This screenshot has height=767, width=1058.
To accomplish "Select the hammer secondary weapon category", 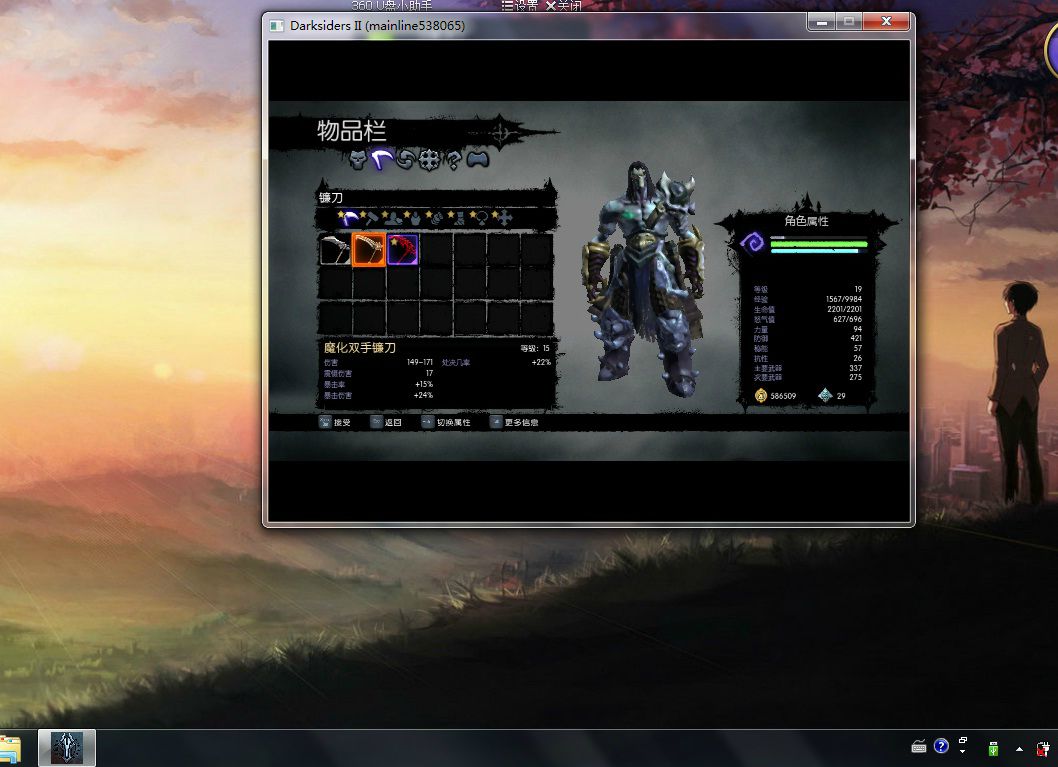I will tap(370, 218).
